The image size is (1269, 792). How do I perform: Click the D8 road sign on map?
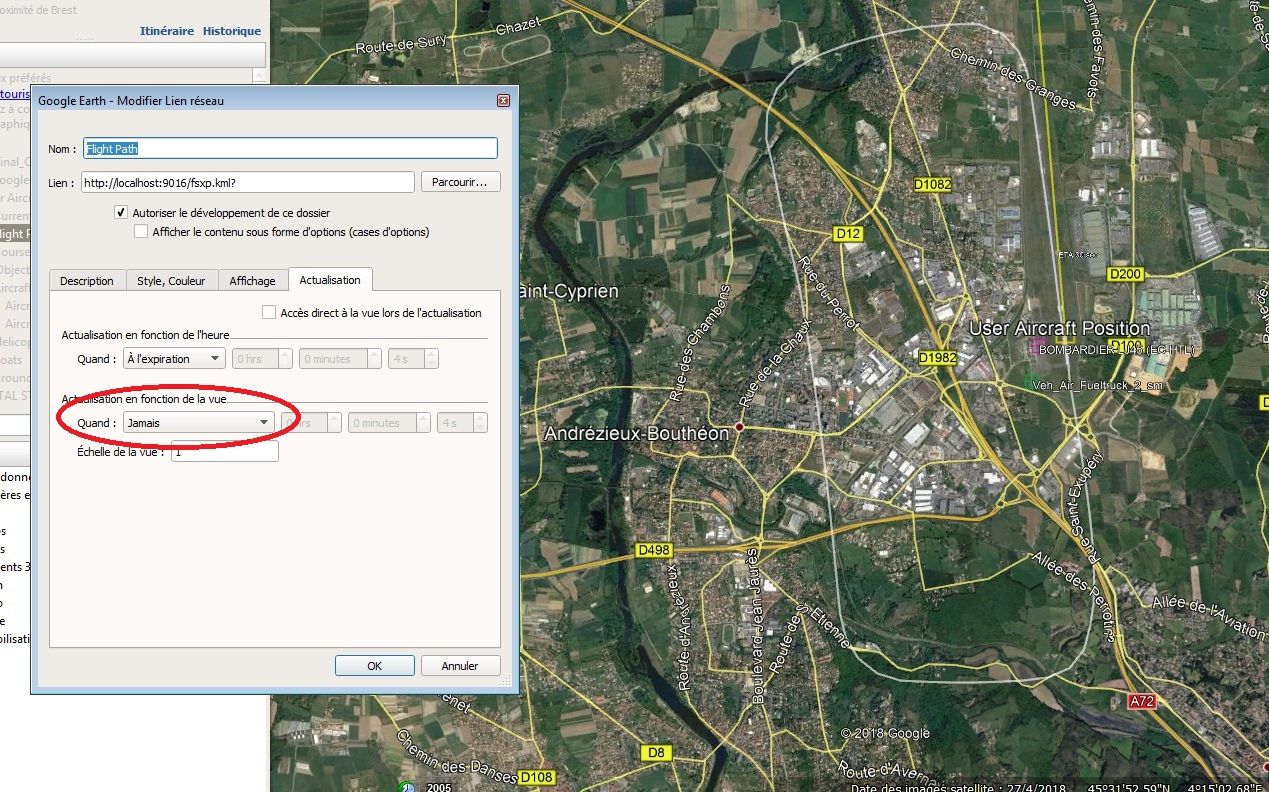[x=655, y=752]
